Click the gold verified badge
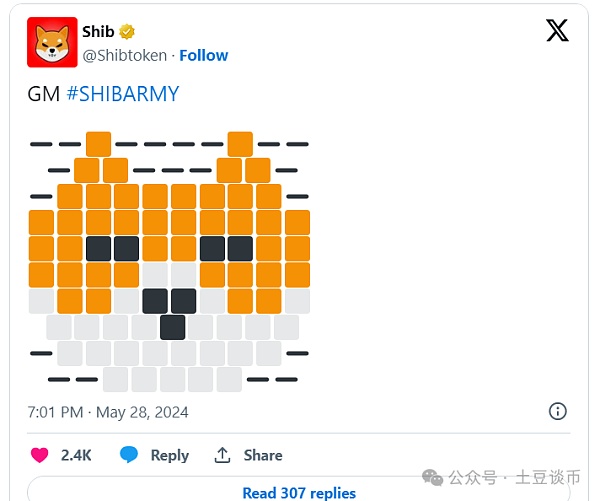The width and height of the screenshot is (600, 501). [x=127, y=32]
